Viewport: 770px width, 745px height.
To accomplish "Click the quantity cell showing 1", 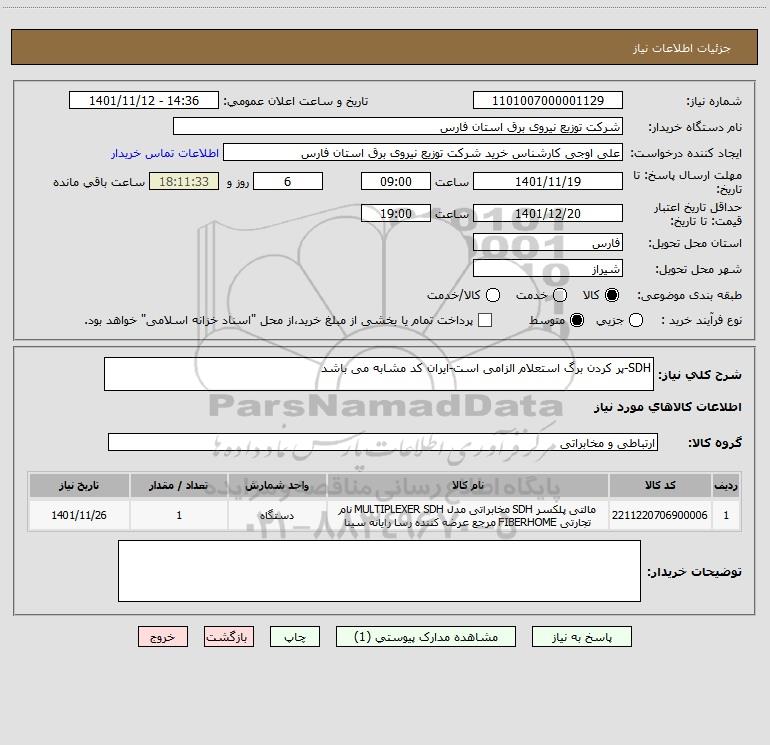I will click(x=179, y=515).
